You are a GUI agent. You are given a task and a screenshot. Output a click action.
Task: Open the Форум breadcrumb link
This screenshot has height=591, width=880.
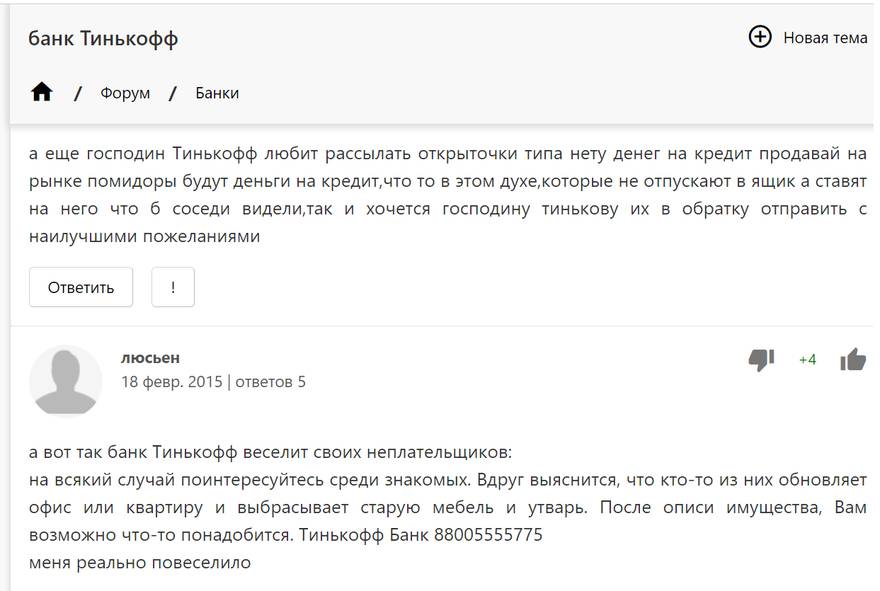[x=125, y=93]
